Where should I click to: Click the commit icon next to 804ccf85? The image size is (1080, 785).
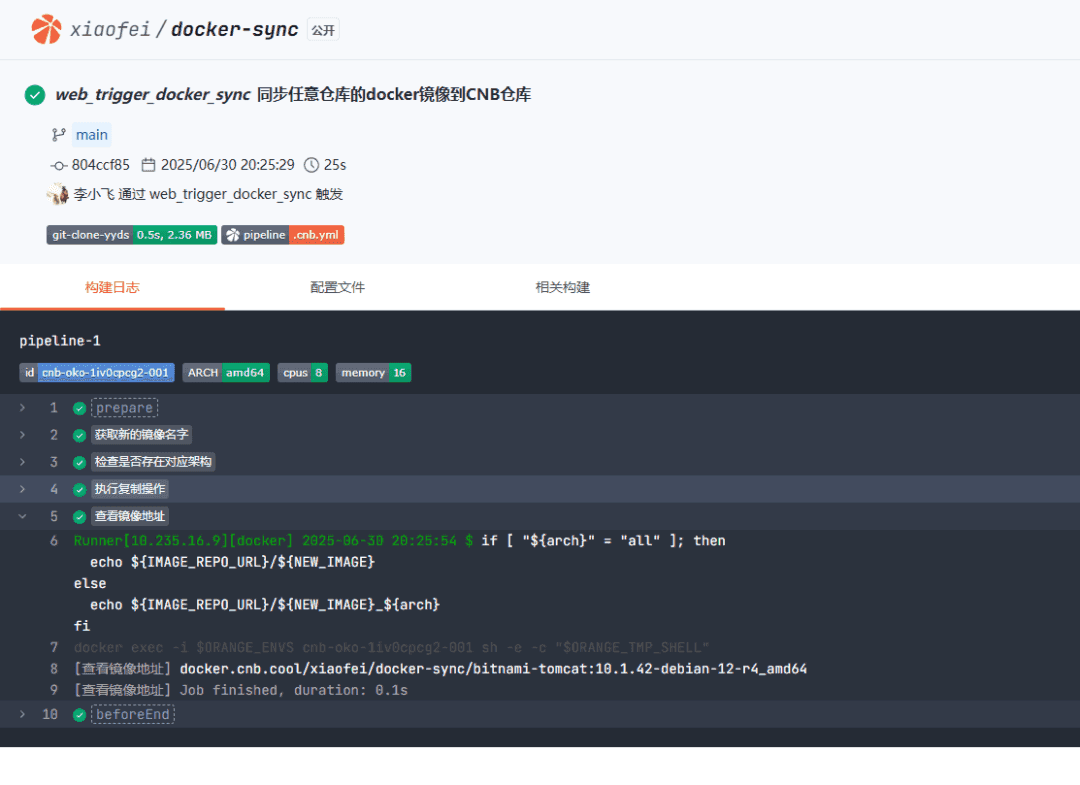coord(59,165)
